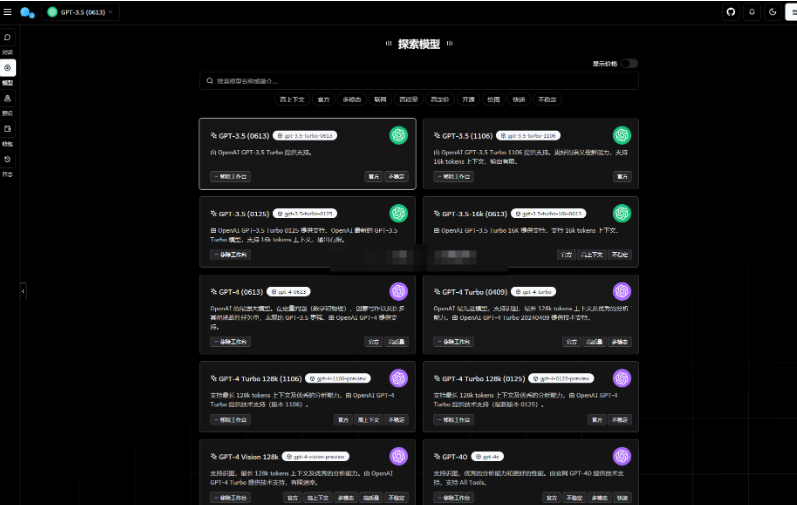
Task: Open the 日志 history sidebar icon
Action: click(8, 160)
